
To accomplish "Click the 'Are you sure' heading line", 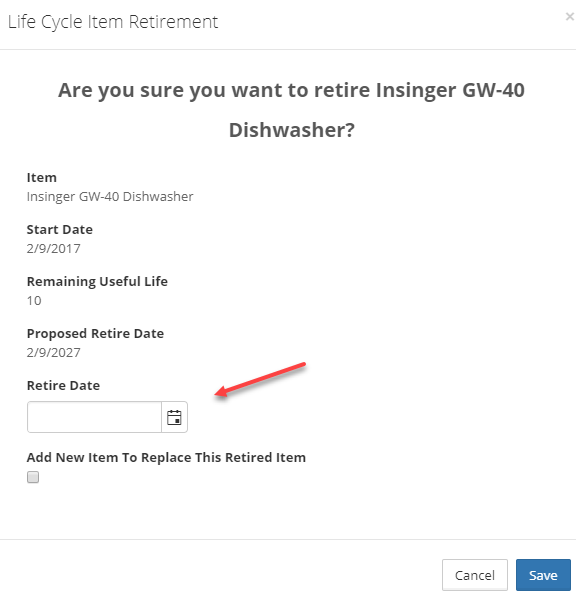I will (291, 90).
